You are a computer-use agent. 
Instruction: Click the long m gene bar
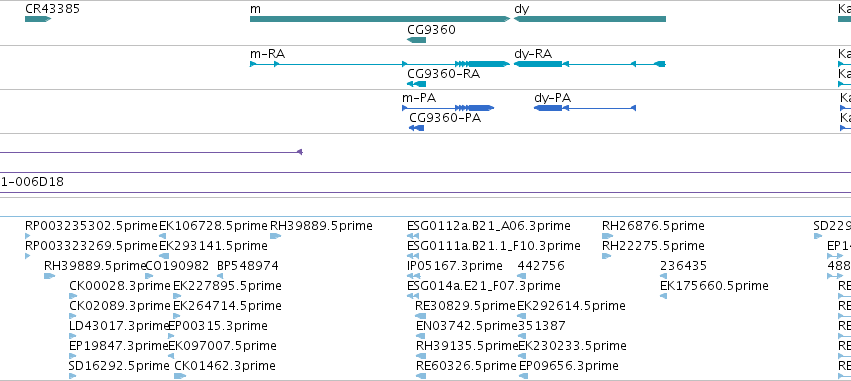tap(380, 19)
